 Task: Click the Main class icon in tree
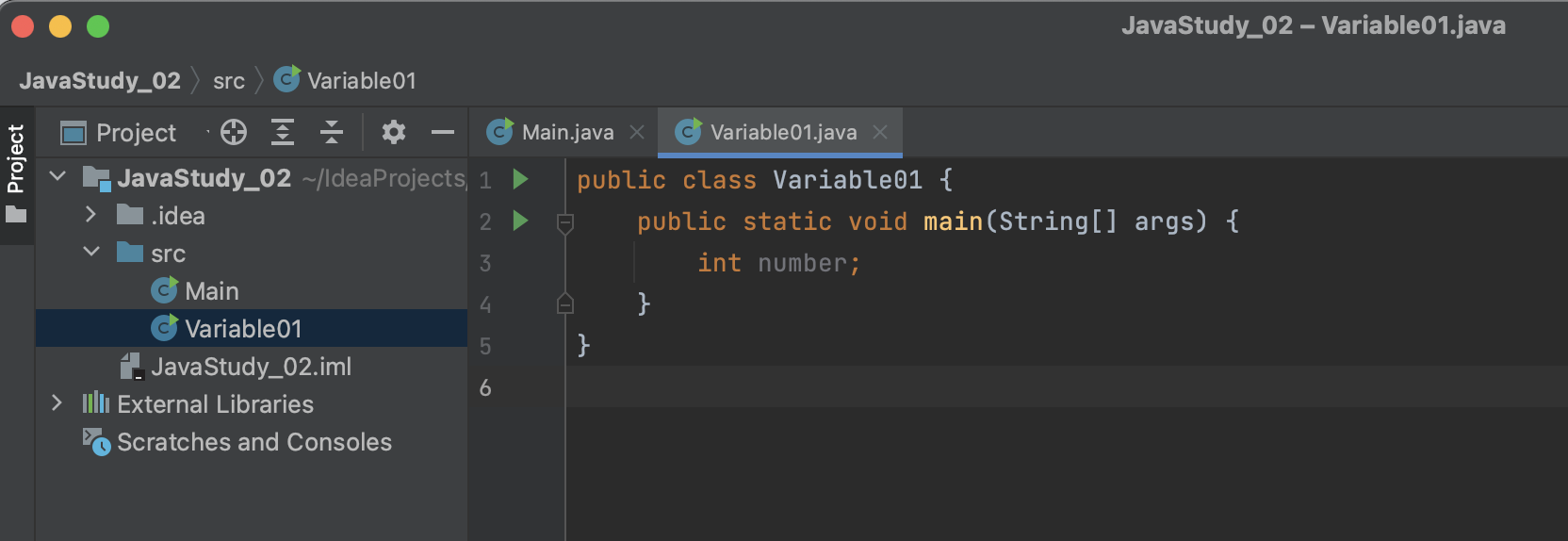164,289
